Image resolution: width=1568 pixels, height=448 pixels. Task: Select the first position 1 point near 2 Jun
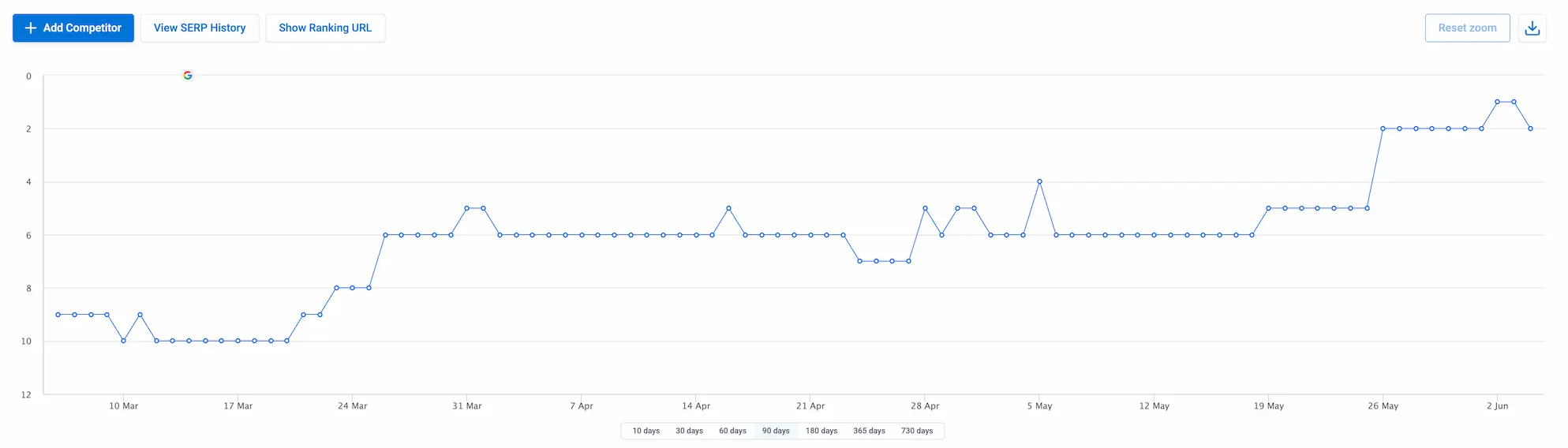coord(1497,102)
